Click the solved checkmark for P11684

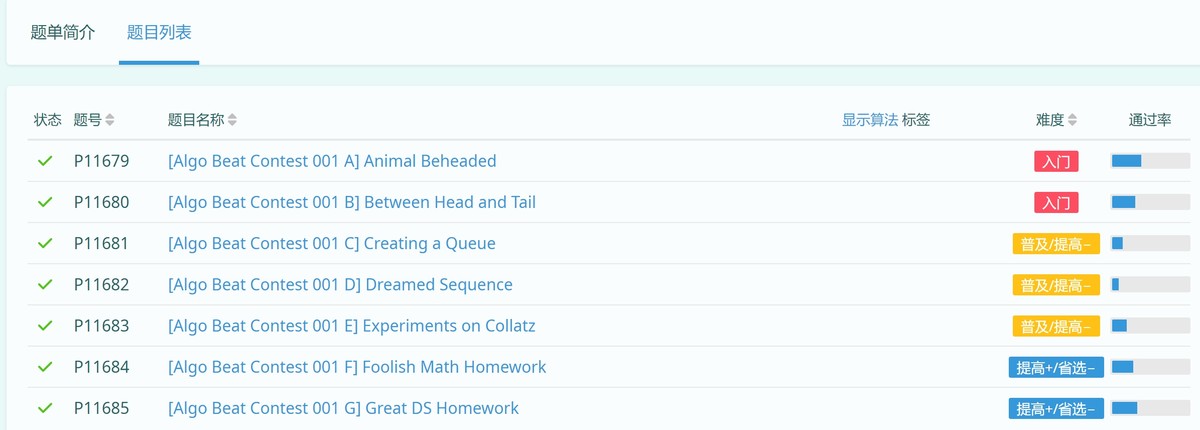click(x=45, y=367)
